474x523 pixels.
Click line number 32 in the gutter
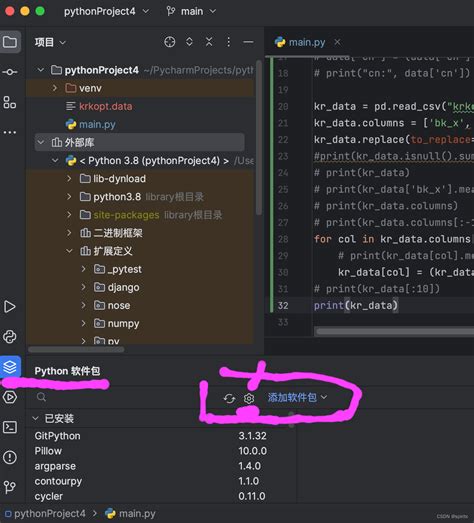[x=283, y=306]
